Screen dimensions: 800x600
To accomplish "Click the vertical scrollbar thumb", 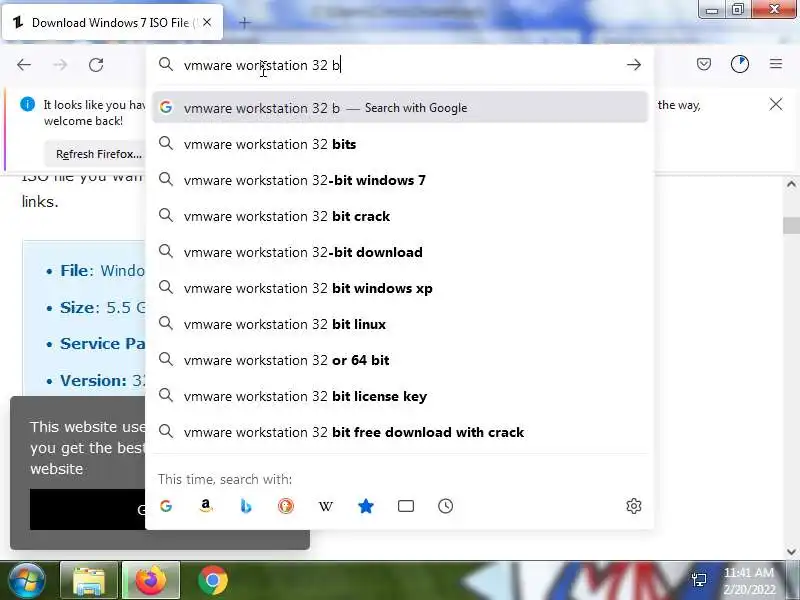I will pos(791,226).
